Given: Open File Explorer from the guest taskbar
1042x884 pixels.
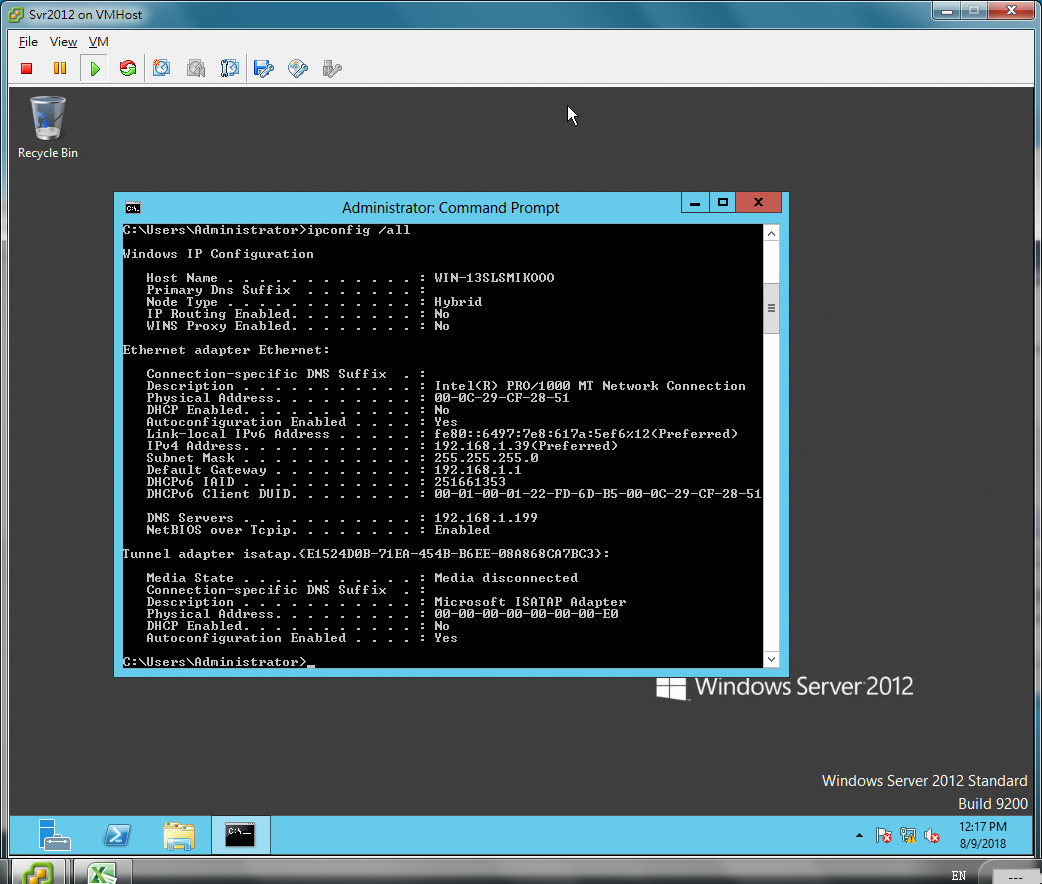Looking at the screenshot, I should point(179,835).
